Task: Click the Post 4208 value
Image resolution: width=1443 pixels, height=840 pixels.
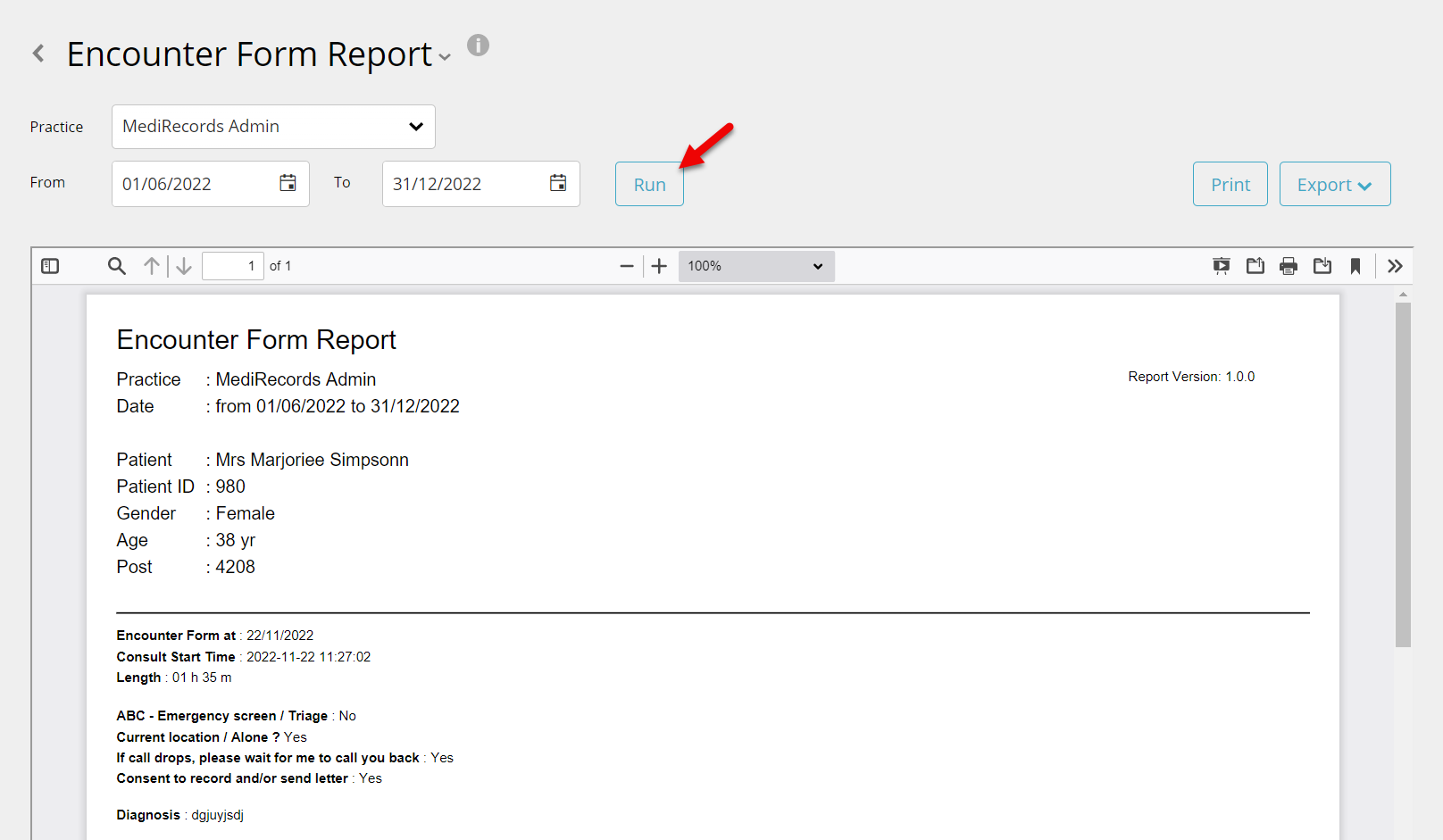Action: pos(235,567)
